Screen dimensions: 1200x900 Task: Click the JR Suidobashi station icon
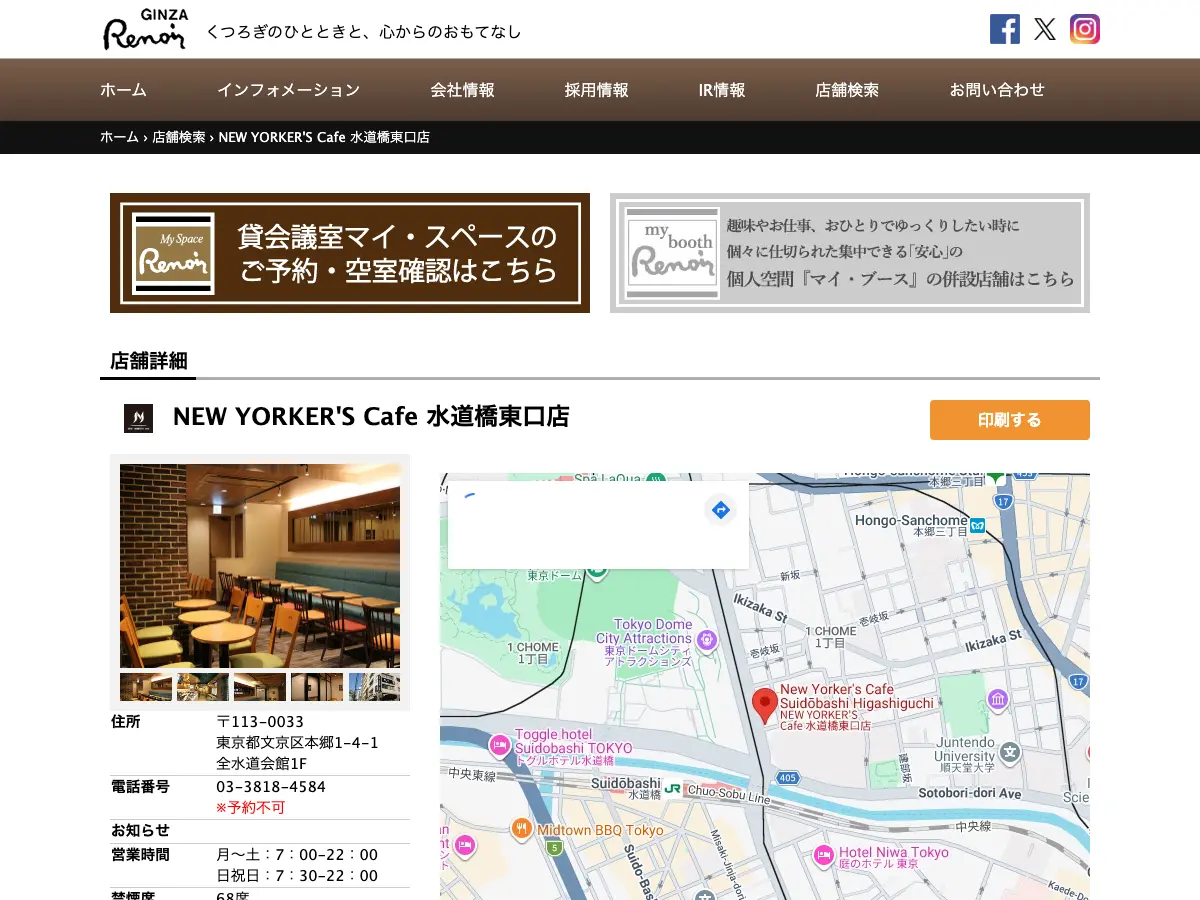[673, 788]
